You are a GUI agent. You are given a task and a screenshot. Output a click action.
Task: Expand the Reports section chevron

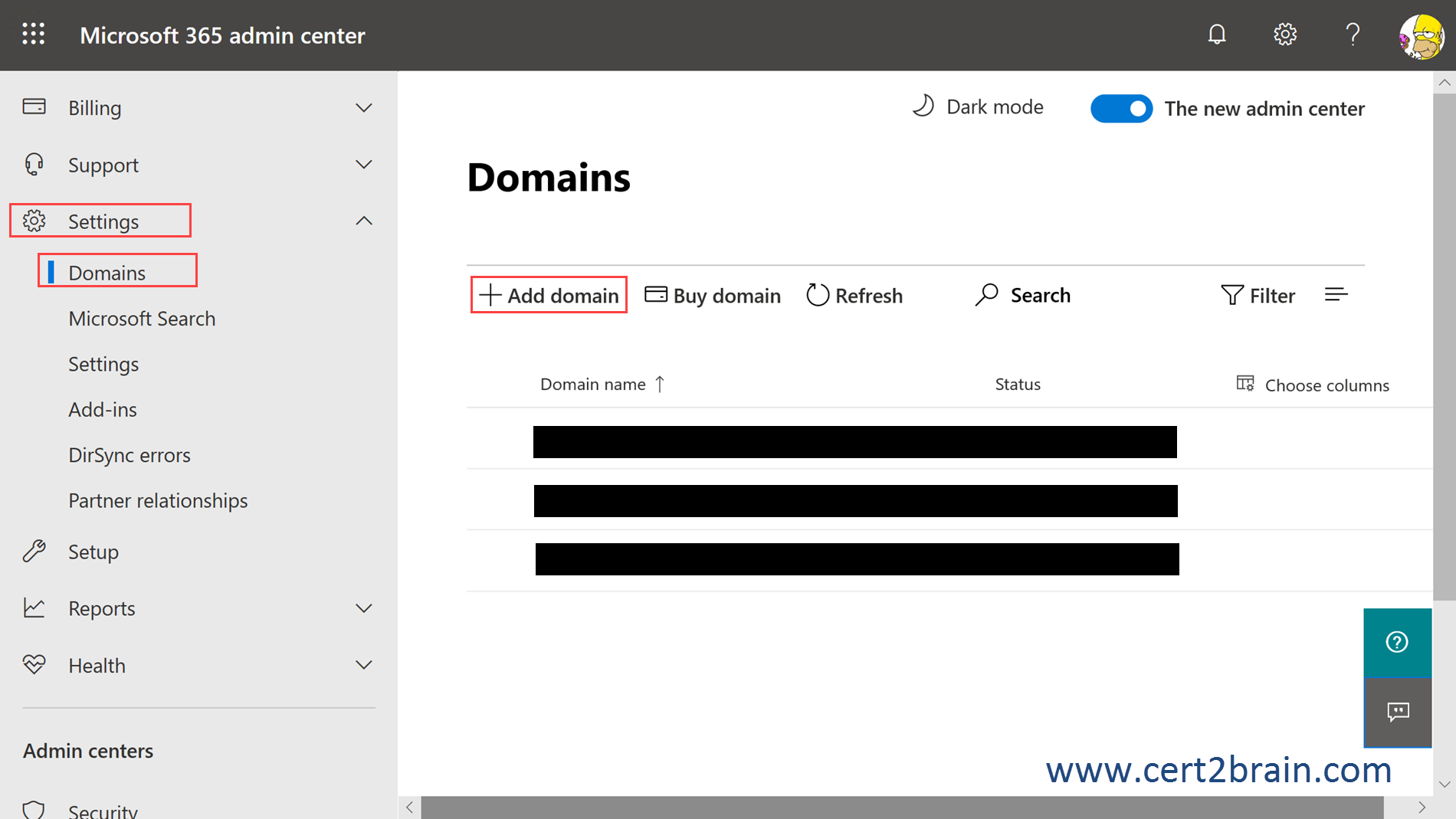pyautogui.click(x=364, y=608)
